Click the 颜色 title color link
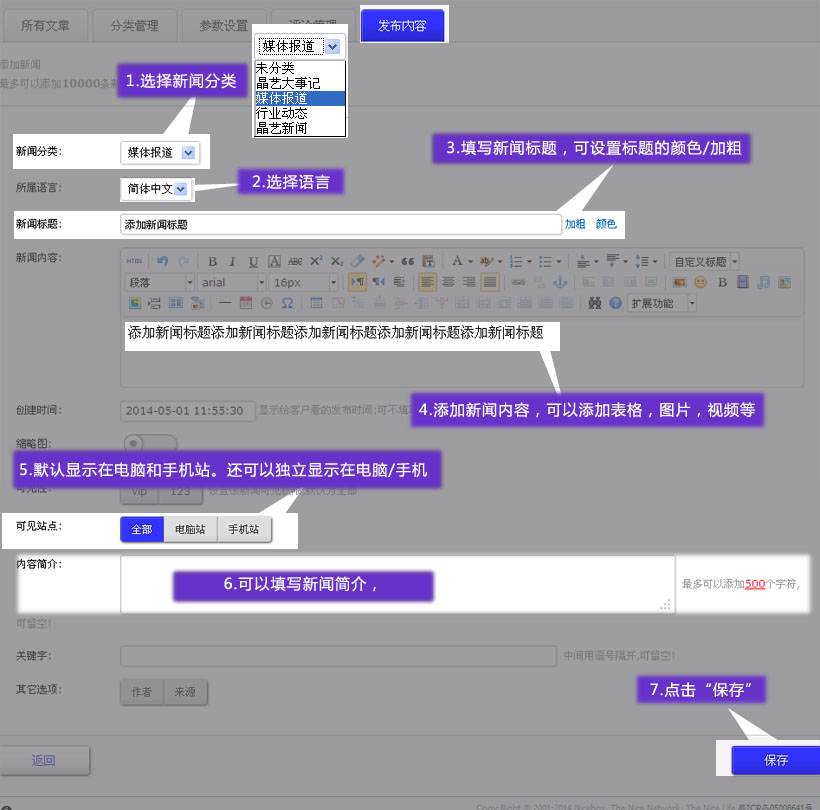Screen dimensions: 820x810 tap(606, 225)
